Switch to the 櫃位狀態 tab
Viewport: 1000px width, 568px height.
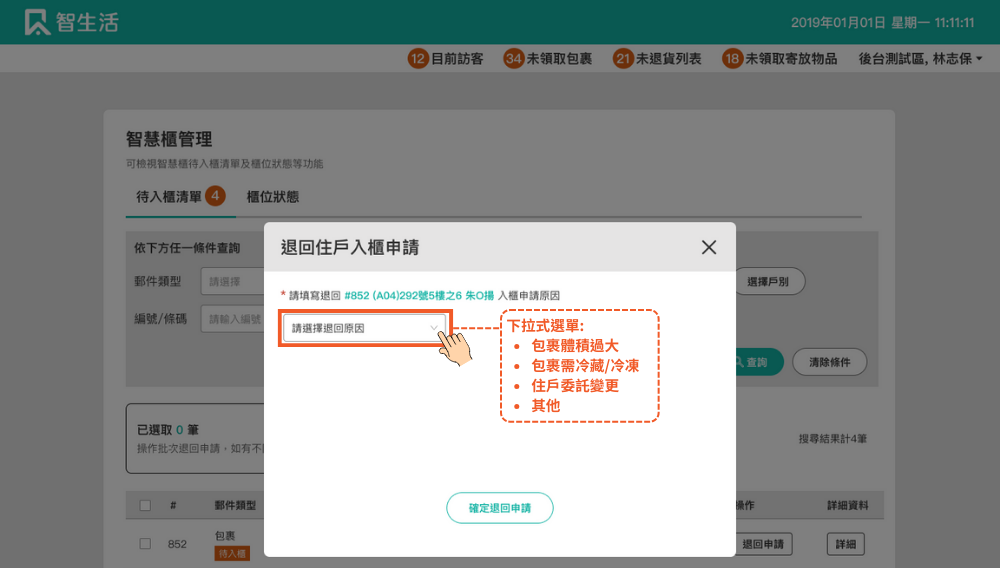tap(272, 197)
